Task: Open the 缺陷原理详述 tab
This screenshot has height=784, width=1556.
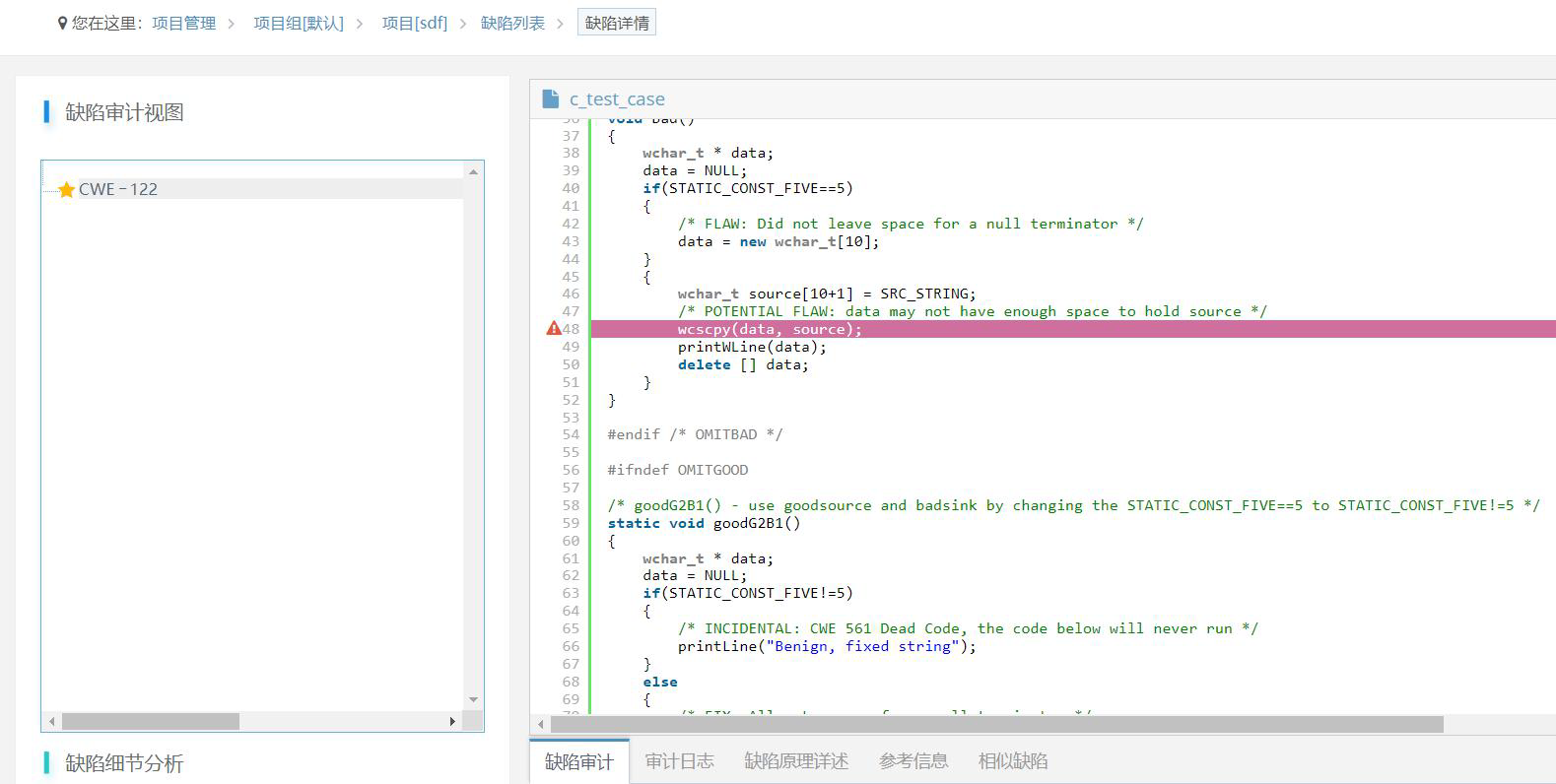Action: 796,761
